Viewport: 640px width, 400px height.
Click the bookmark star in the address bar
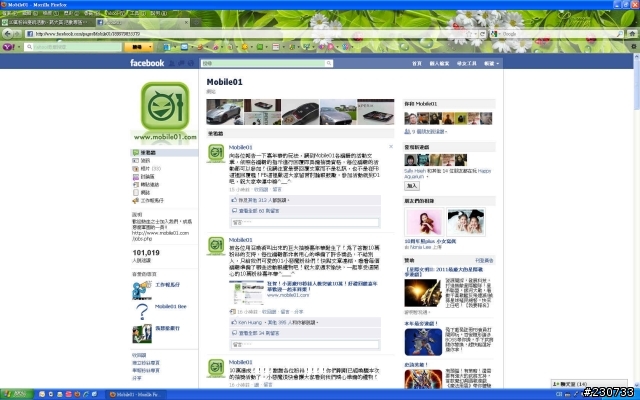coord(469,34)
